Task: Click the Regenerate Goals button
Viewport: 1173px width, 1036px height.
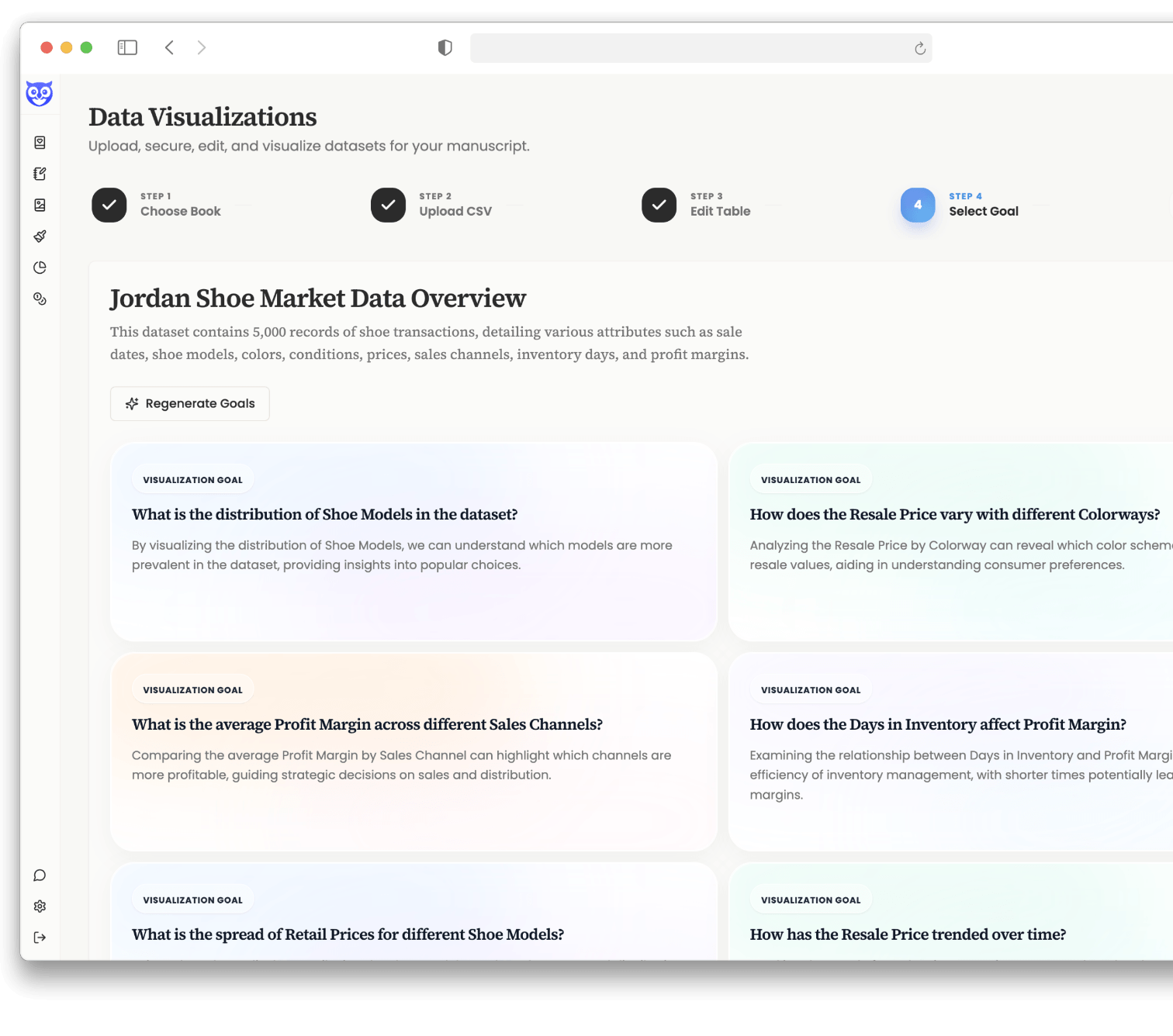Action: (190, 404)
